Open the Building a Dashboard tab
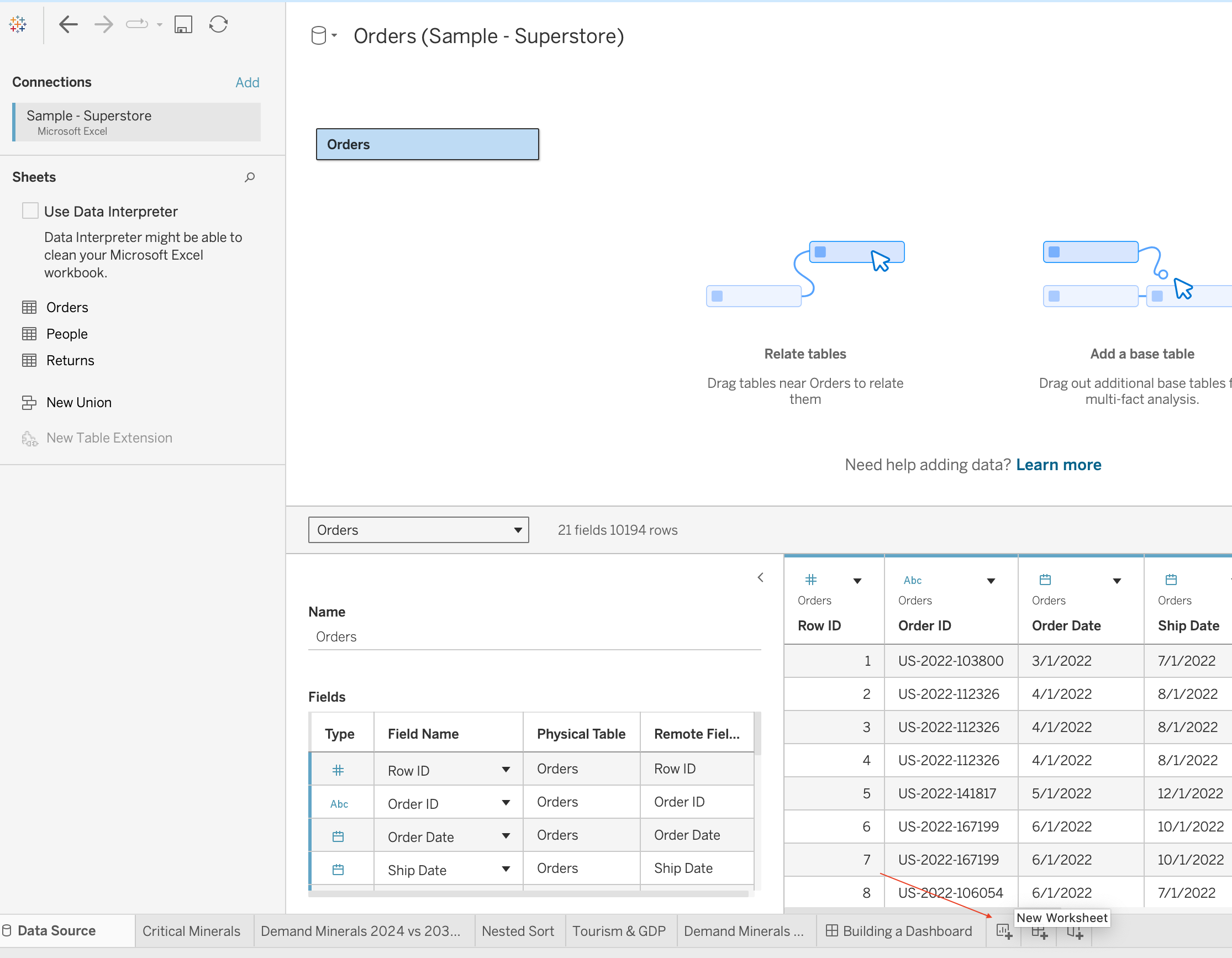Screen dimensions: 1232x958 (x=899, y=931)
